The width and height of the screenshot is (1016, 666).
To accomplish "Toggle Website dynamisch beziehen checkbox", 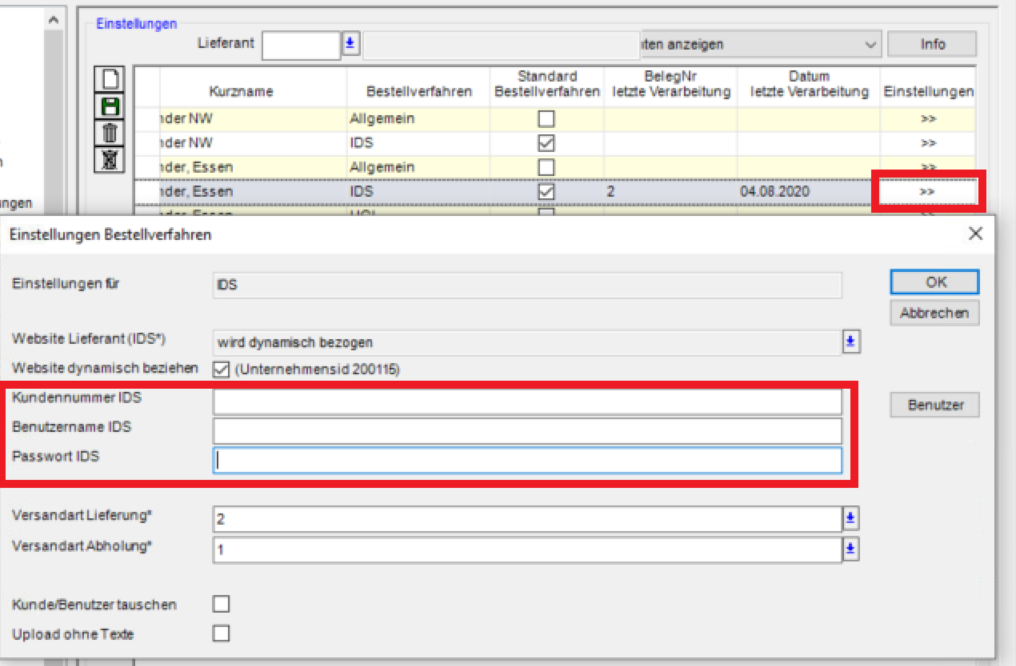I will (222, 369).
